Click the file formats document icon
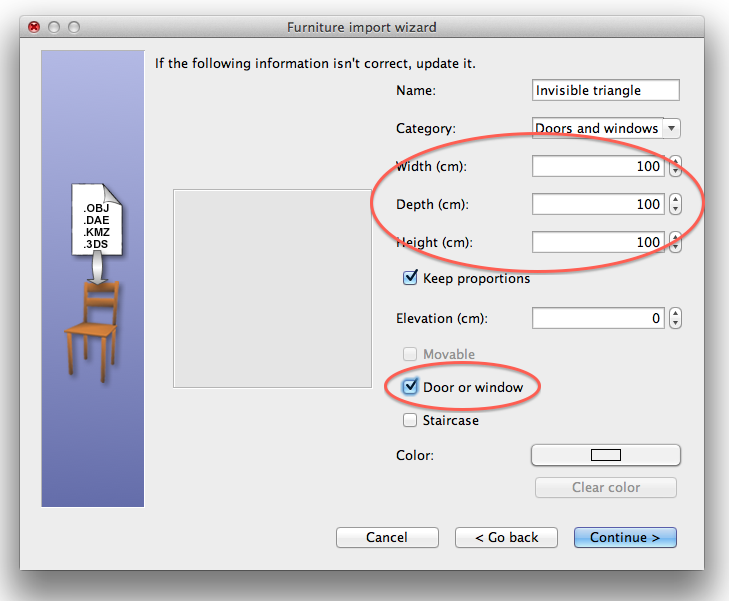This screenshot has height=601, width=729. [x=97, y=224]
